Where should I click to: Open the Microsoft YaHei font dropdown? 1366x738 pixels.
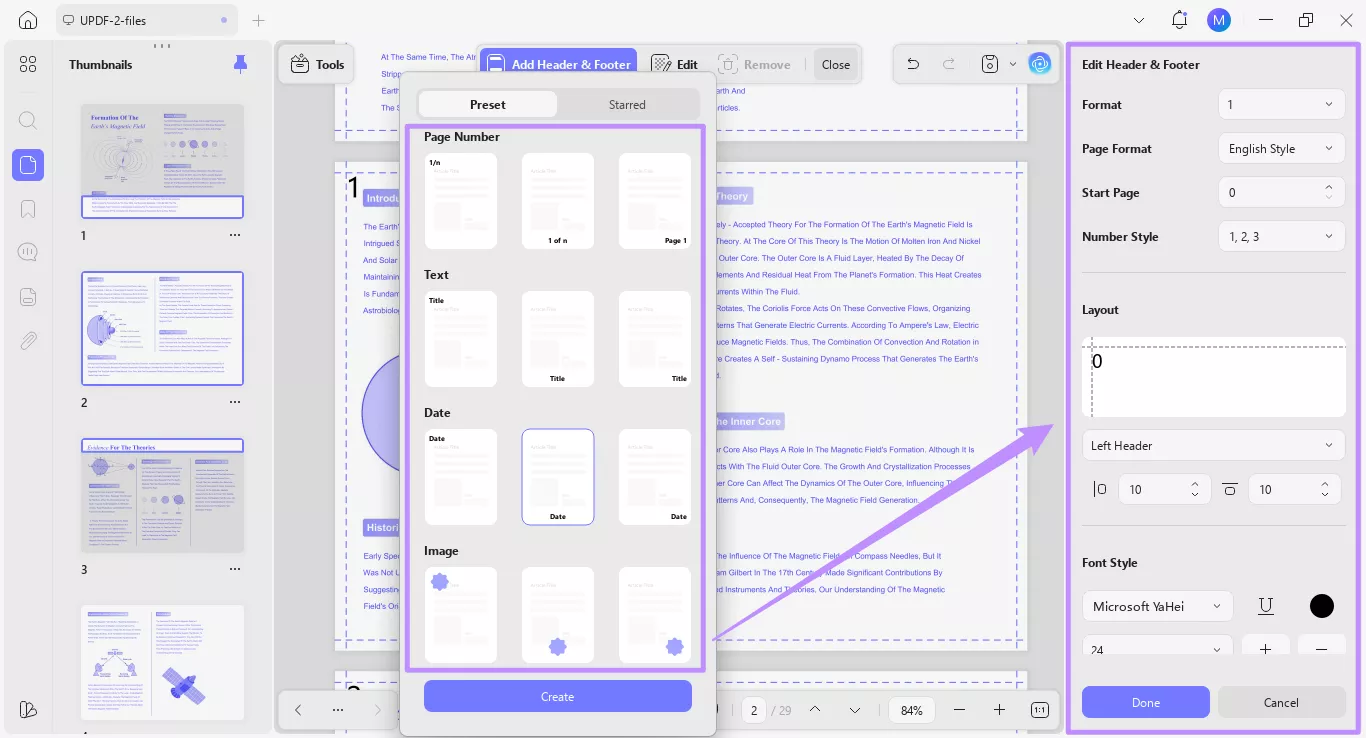1157,606
